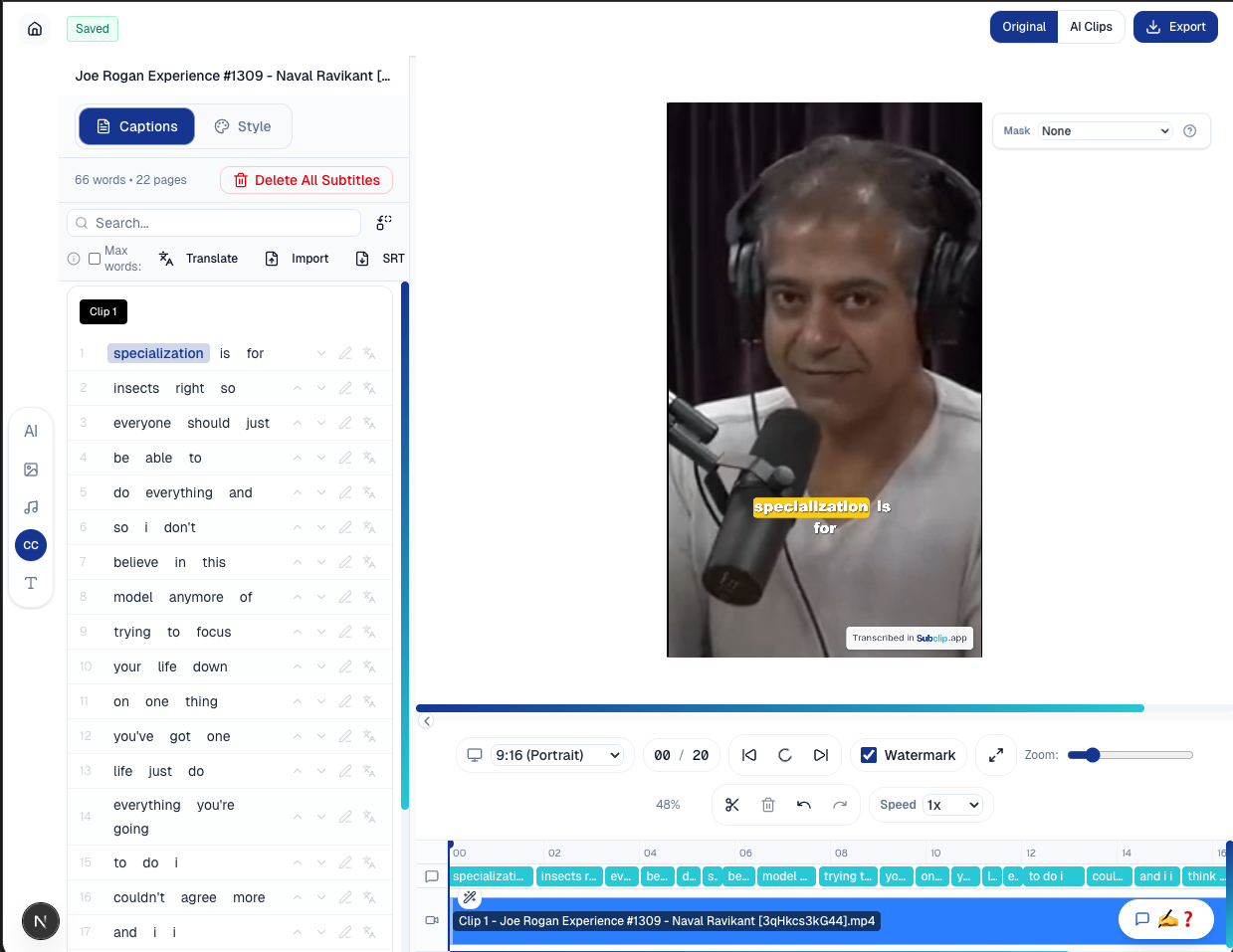Click the Export button
Image resolution: width=1233 pixels, height=952 pixels.
[1175, 27]
